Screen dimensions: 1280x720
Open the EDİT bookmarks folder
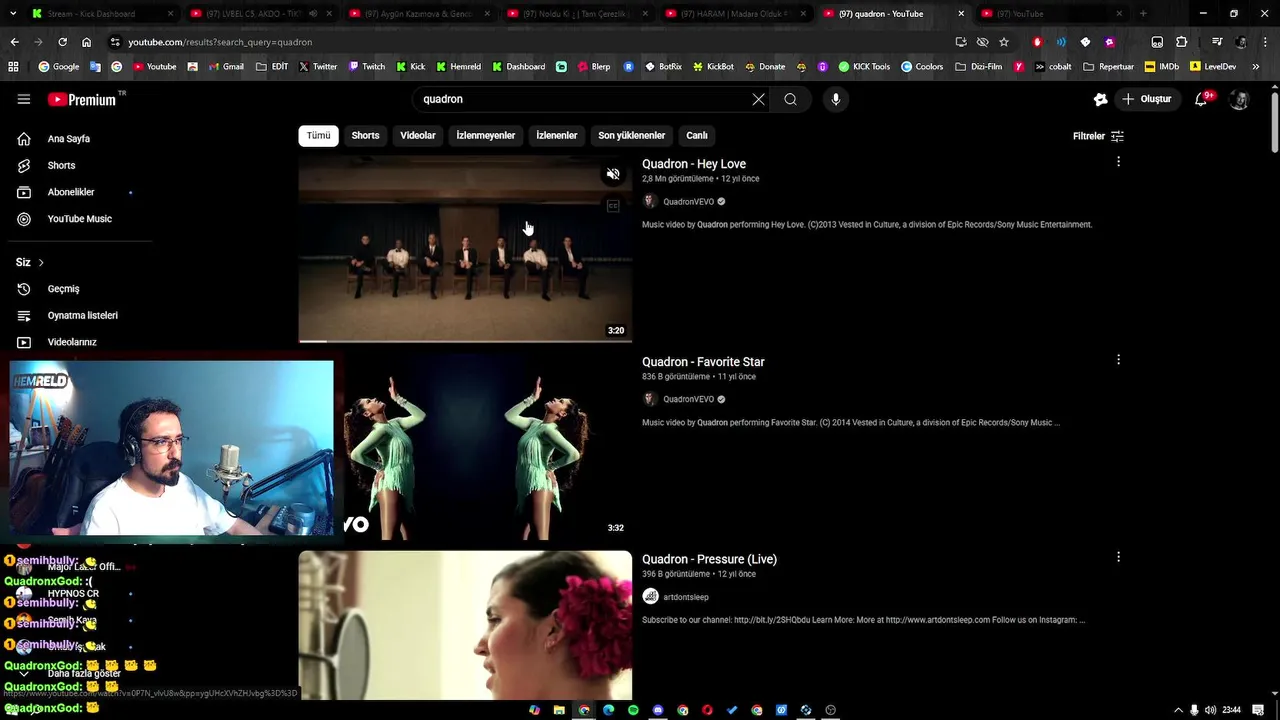pos(272,67)
